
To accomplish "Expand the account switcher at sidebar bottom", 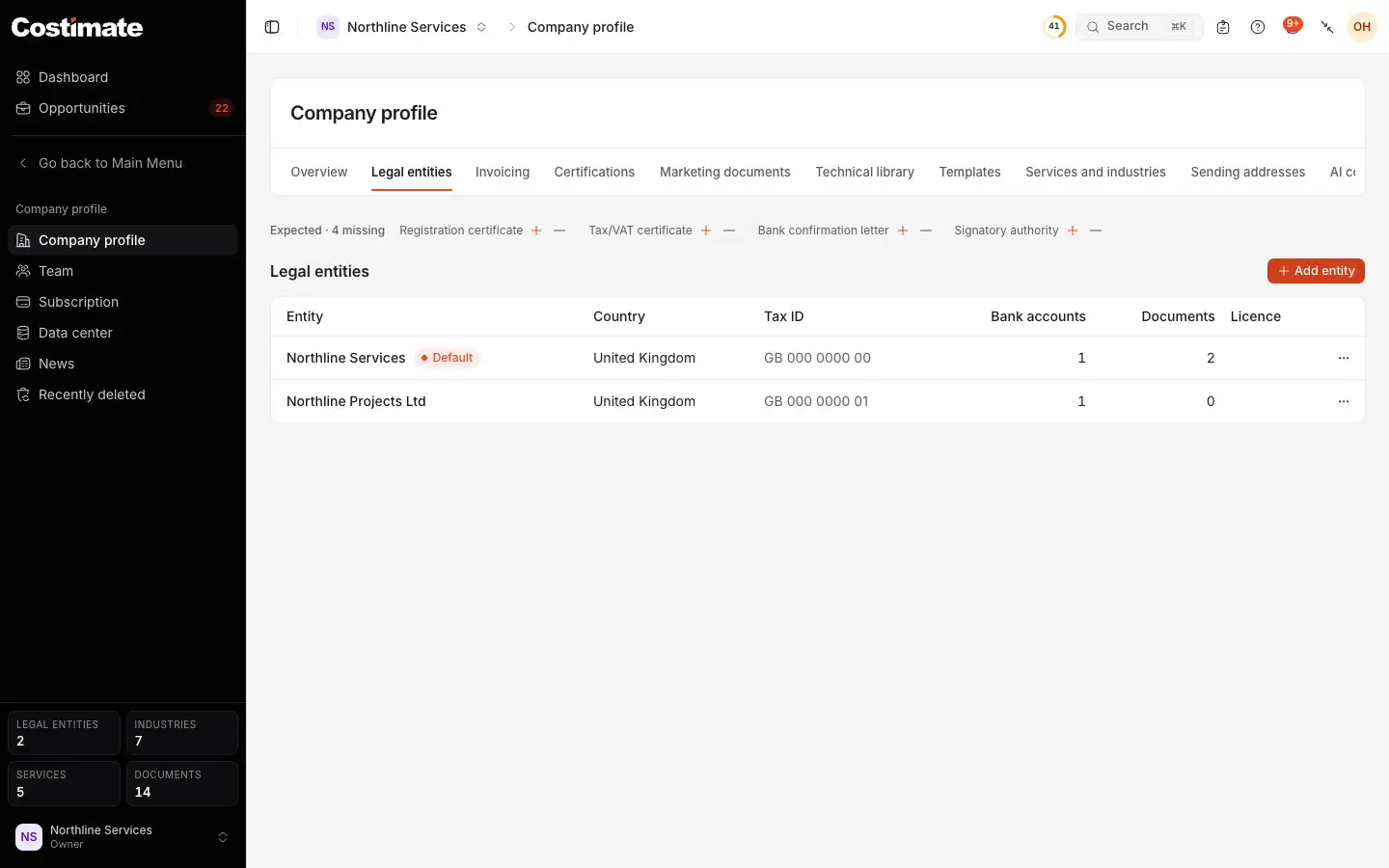I will point(223,837).
